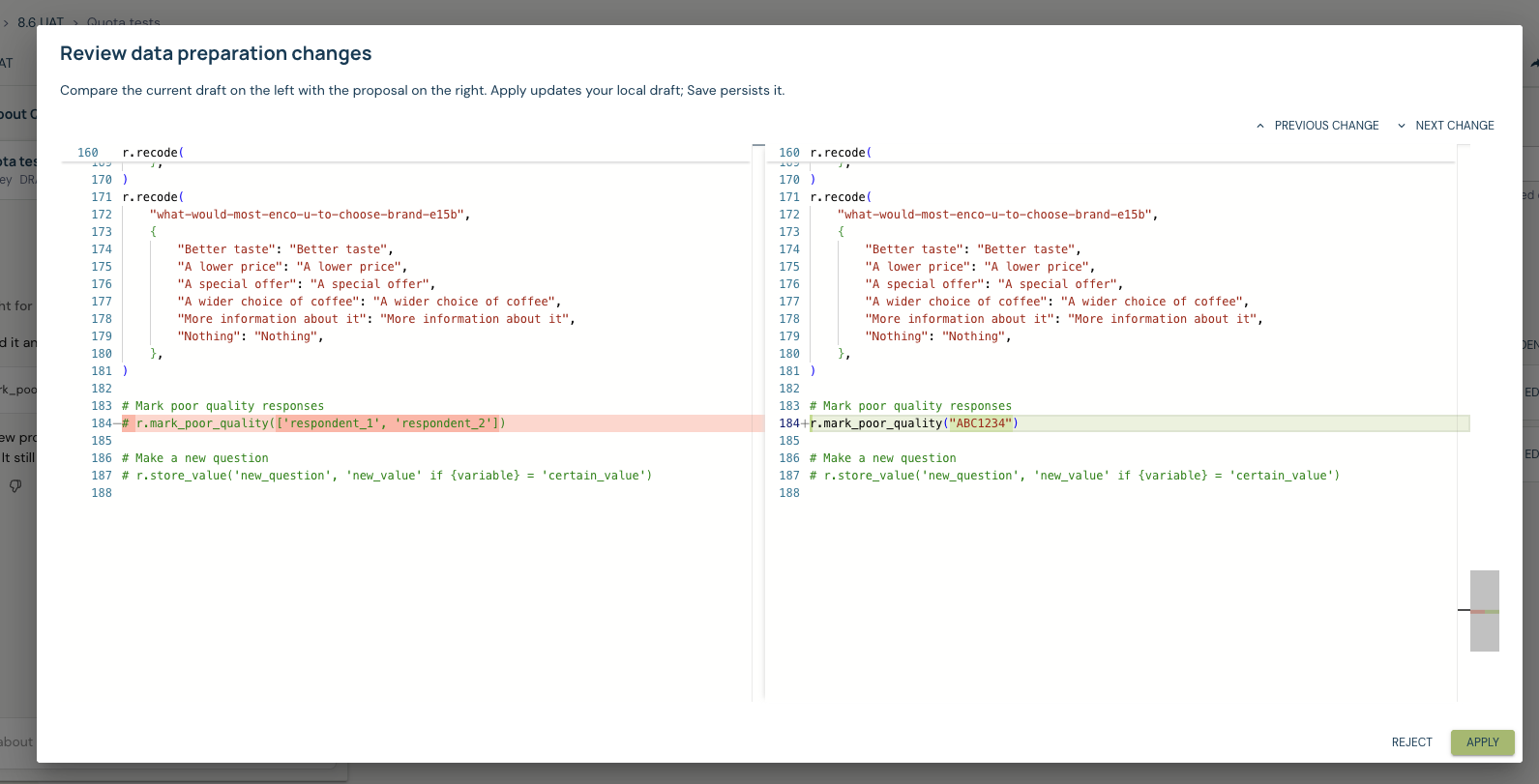The height and width of the screenshot is (784, 1539).
Task: Jump to NEXT CHANGE
Action: point(1455,126)
